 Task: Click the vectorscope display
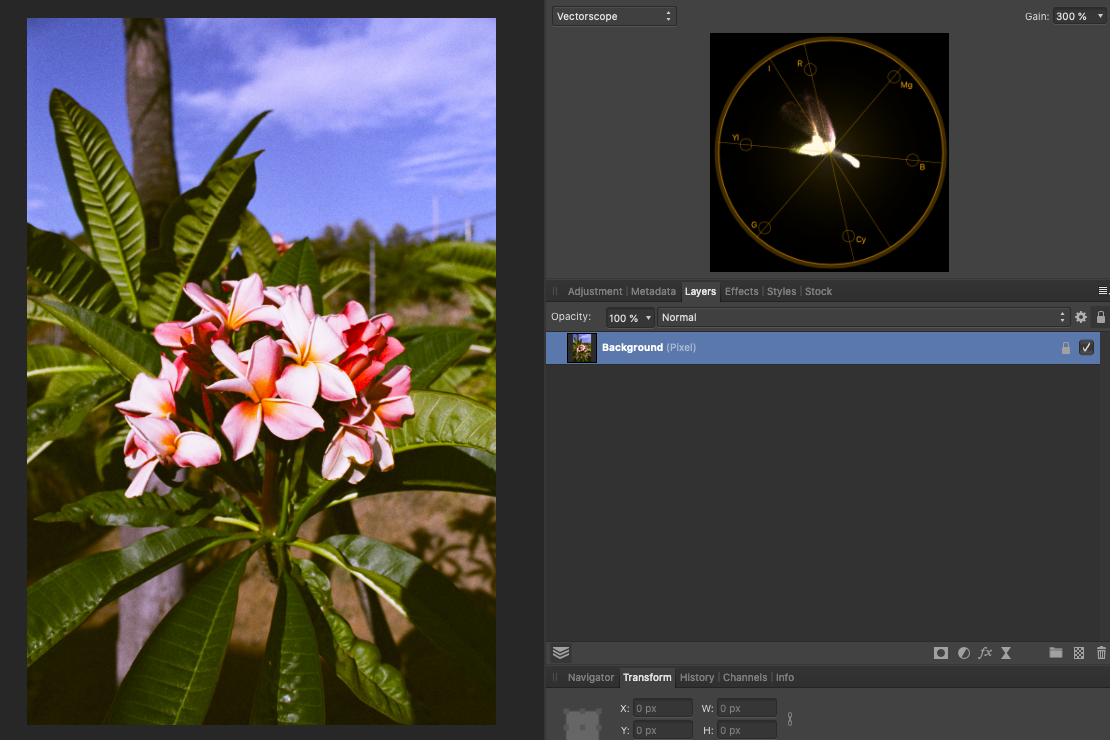(829, 152)
